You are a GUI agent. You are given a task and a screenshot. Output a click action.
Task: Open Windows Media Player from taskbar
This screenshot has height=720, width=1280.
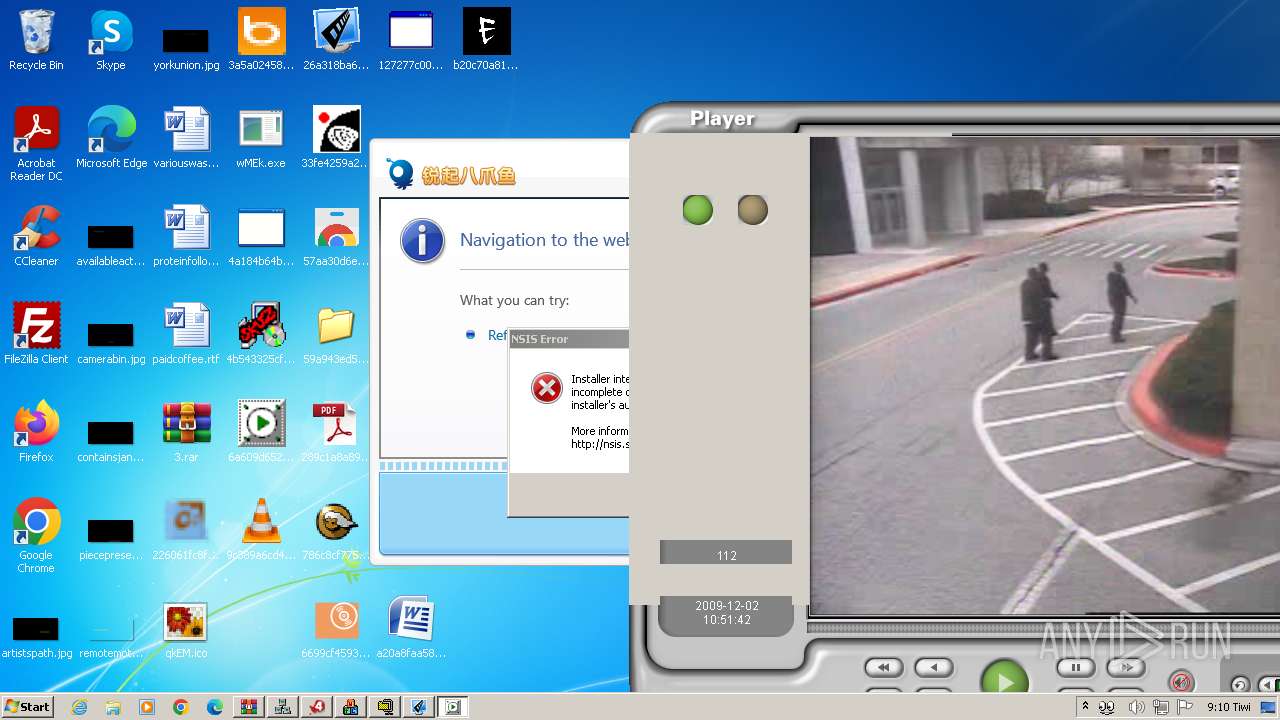pos(147,707)
